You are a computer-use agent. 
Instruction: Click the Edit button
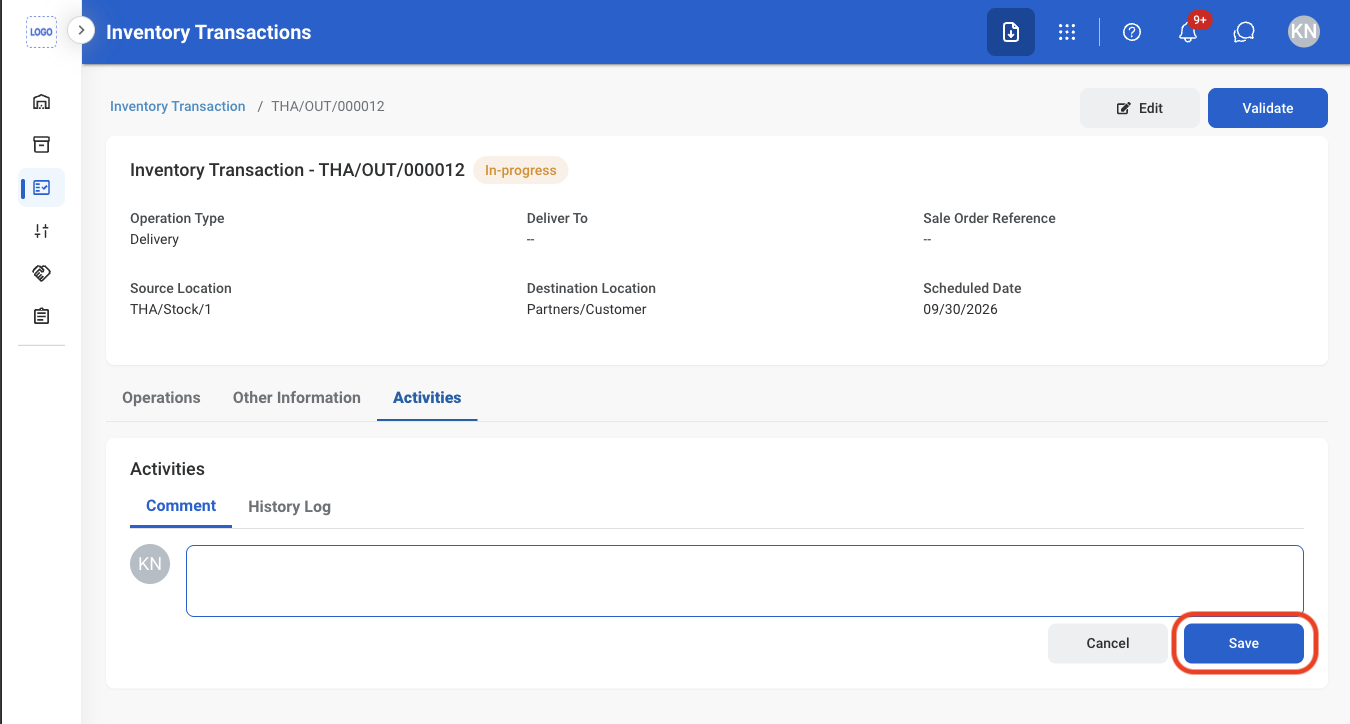point(1140,108)
